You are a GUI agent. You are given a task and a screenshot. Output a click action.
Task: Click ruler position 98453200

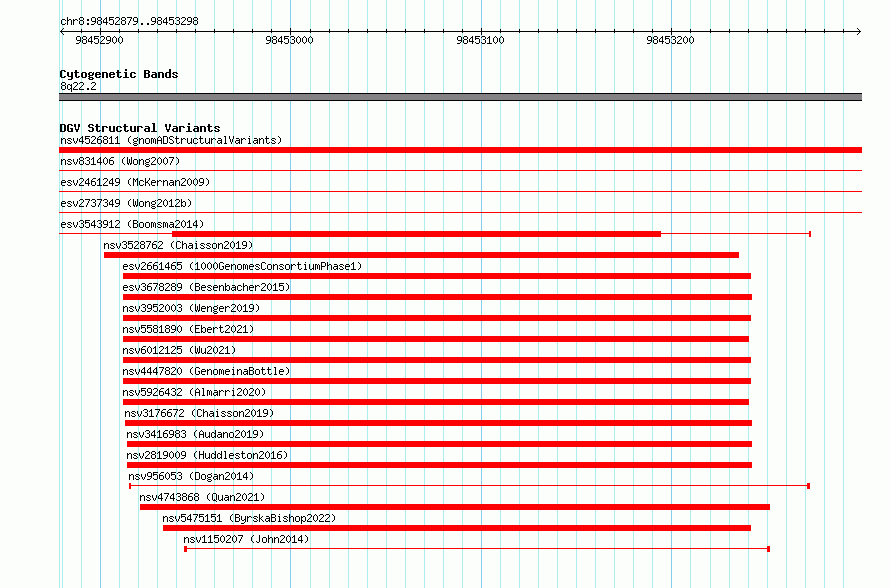pyautogui.click(x=670, y=40)
